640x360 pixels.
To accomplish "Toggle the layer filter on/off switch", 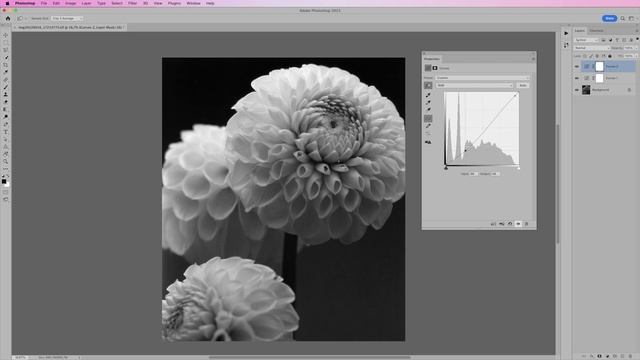I will pos(637,40).
